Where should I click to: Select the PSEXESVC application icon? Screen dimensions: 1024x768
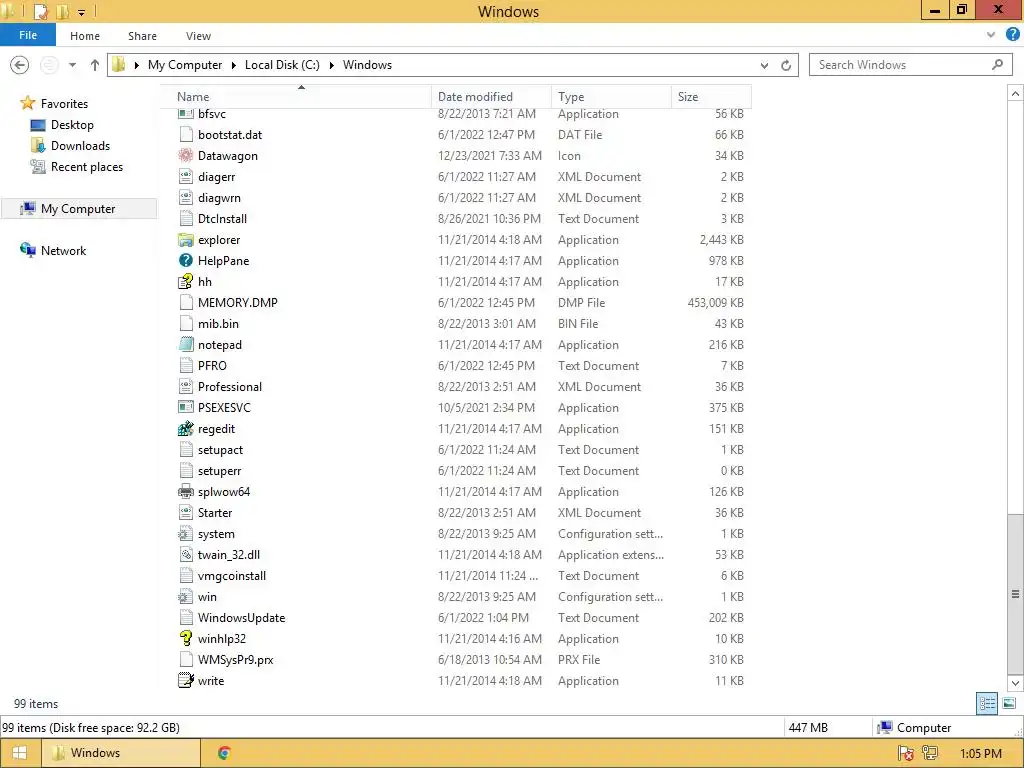(186, 408)
